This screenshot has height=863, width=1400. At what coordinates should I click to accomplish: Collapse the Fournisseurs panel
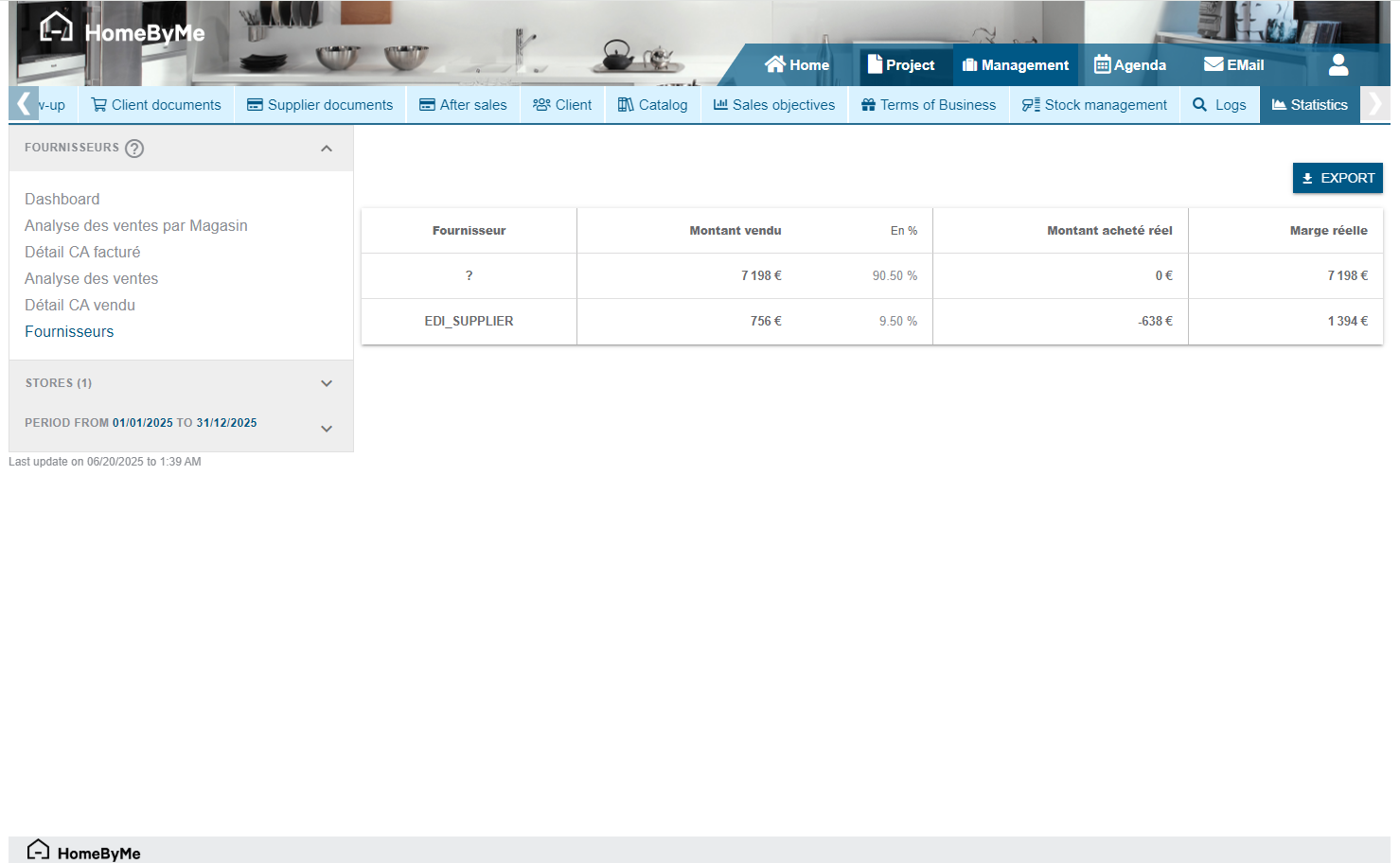pos(327,149)
